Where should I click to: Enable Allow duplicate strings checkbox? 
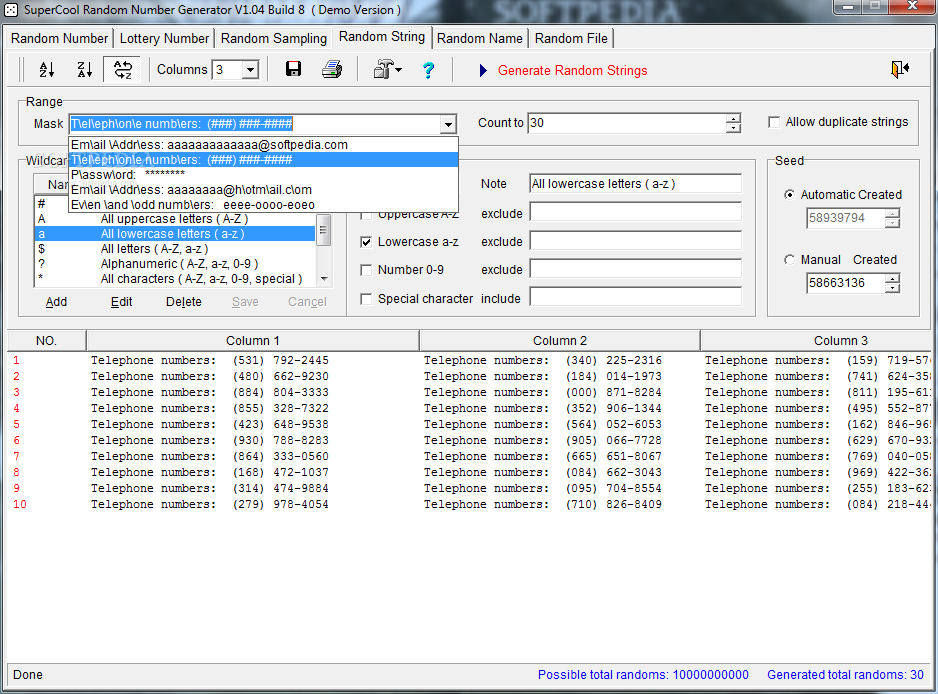774,122
